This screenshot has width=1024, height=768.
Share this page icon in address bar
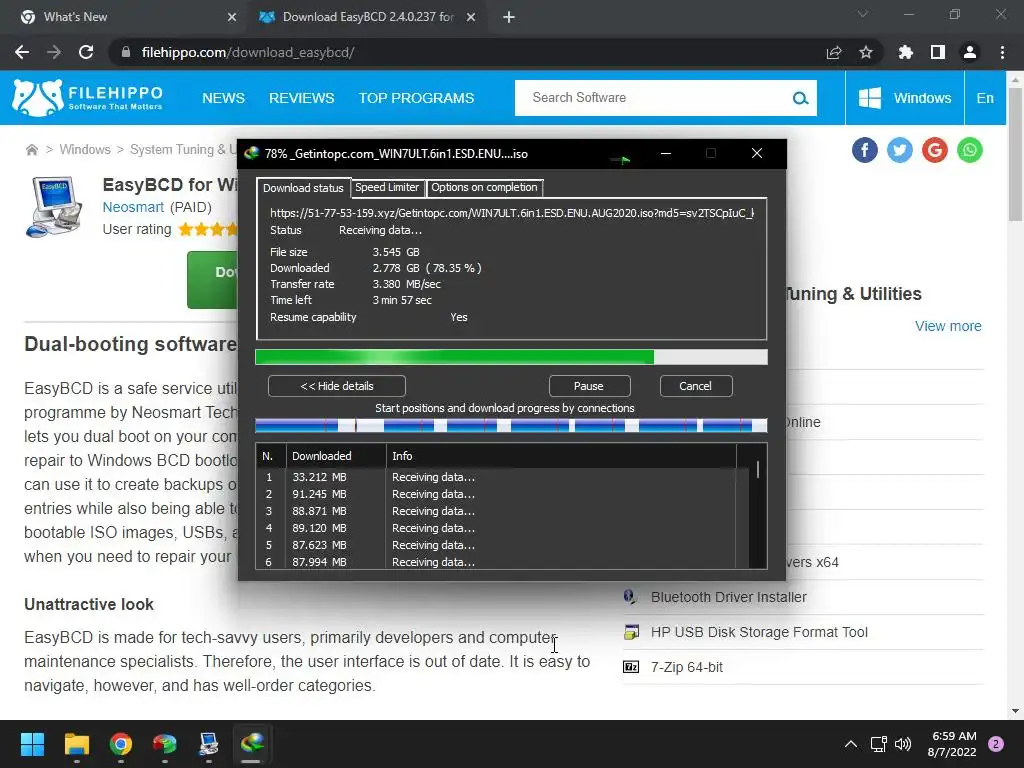(833, 52)
